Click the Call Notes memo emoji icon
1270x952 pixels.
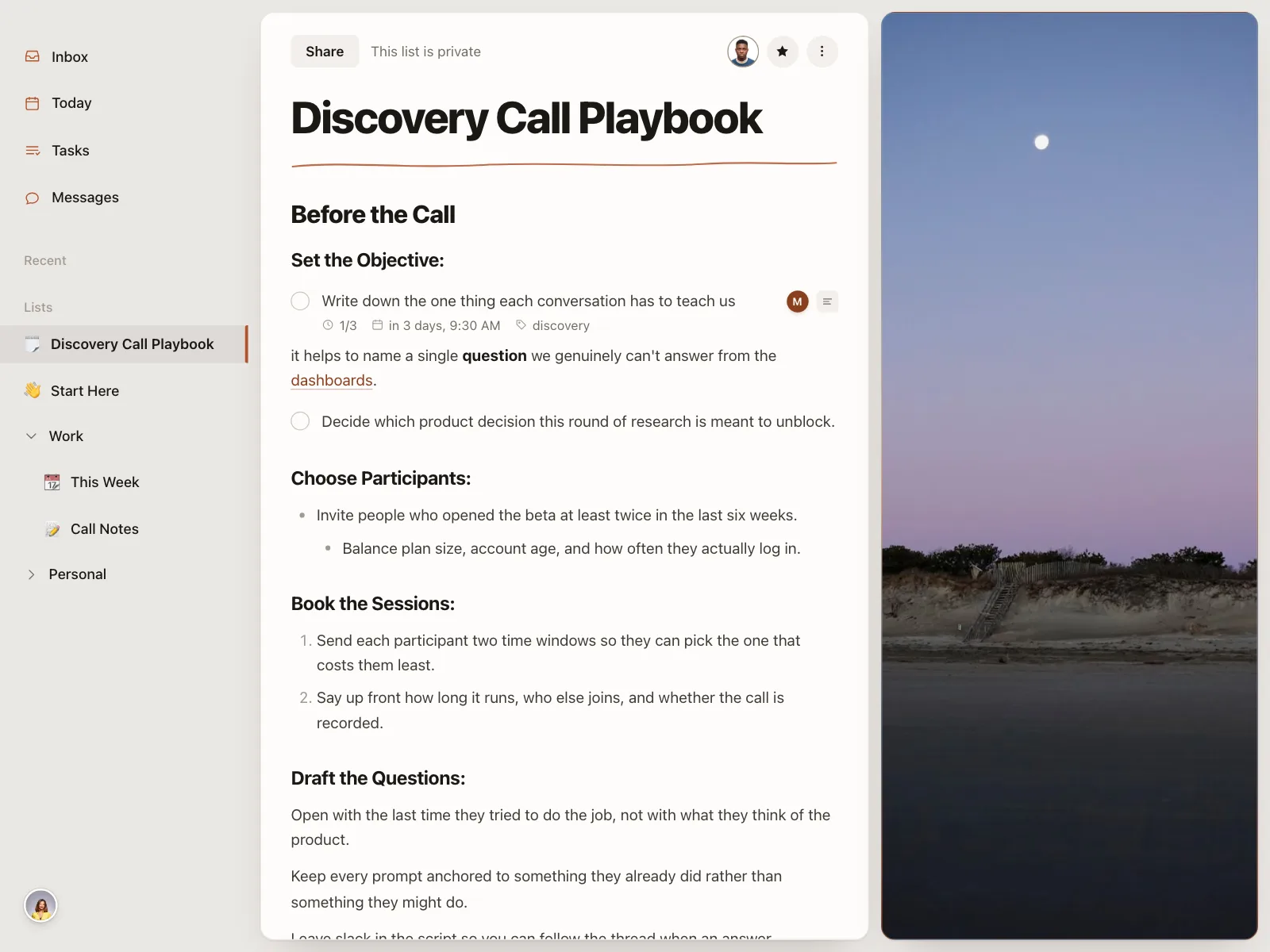pyautogui.click(x=52, y=529)
